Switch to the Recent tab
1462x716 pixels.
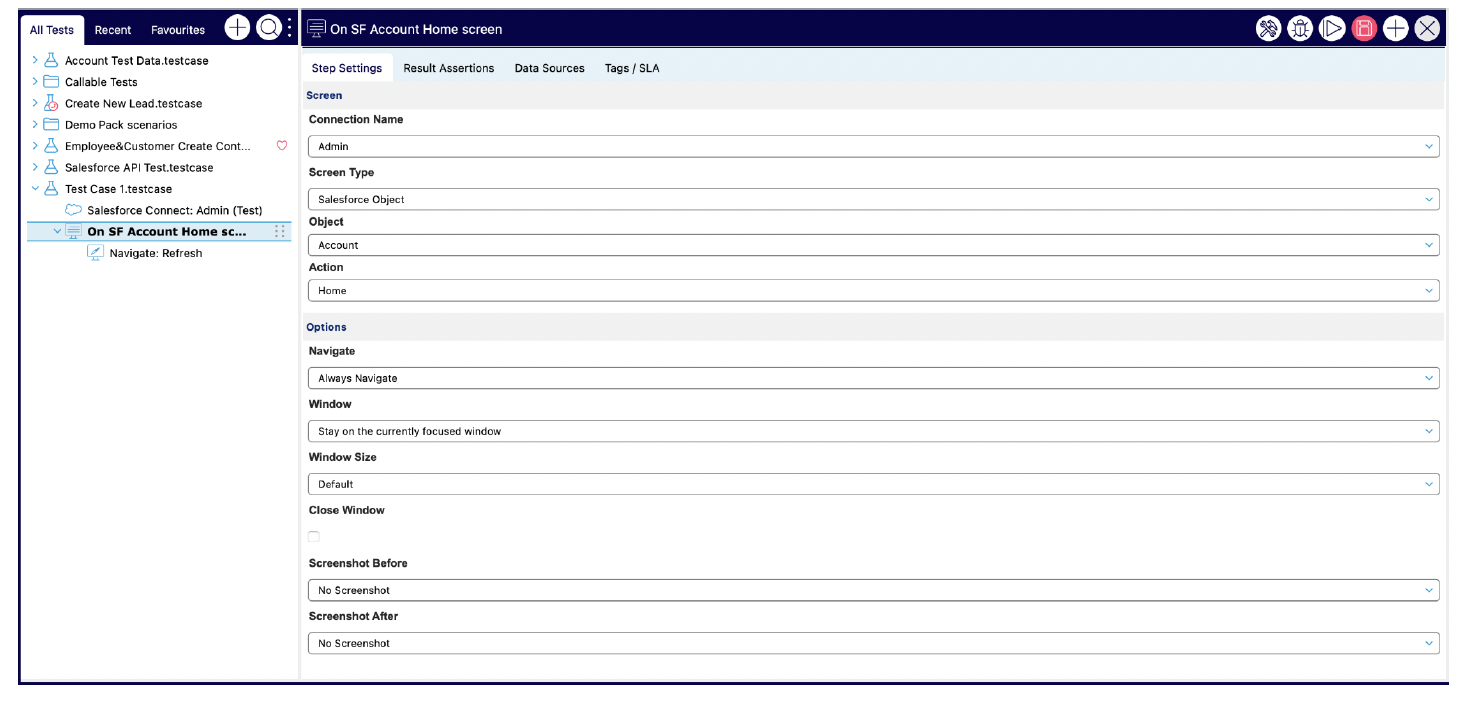coord(113,30)
